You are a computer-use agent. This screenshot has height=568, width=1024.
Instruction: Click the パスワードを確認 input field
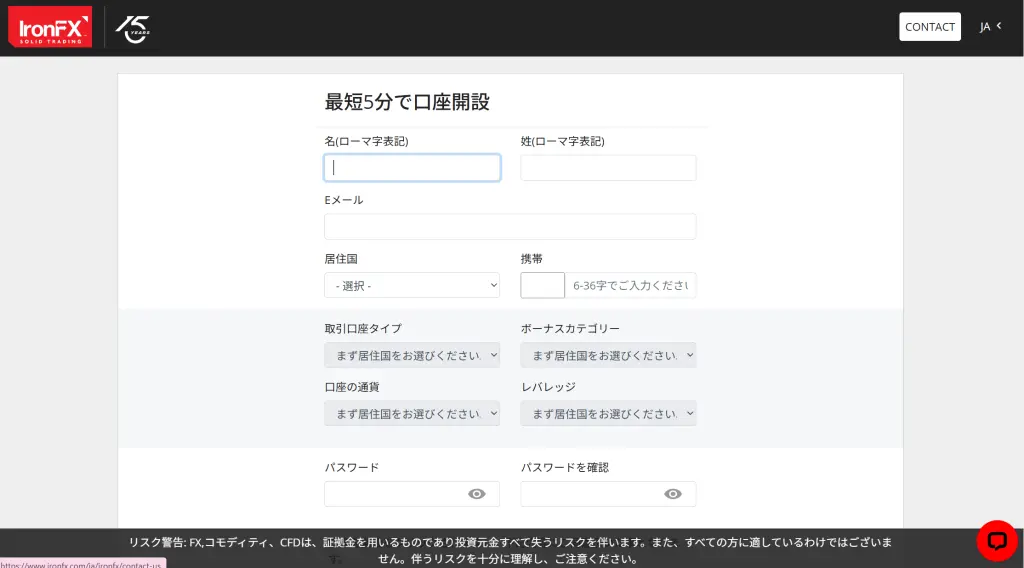[x=591, y=494]
